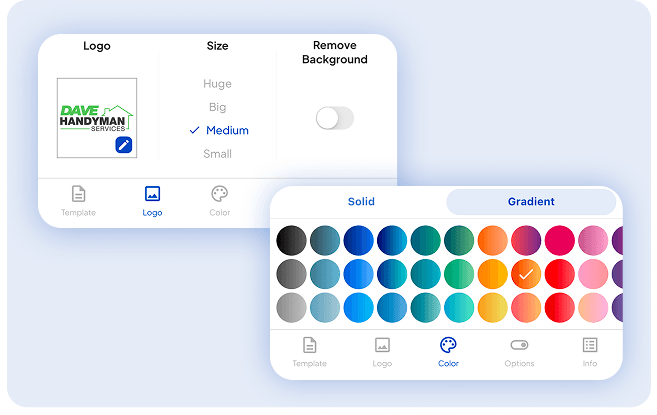Pick the Big logo size

click(x=217, y=107)
